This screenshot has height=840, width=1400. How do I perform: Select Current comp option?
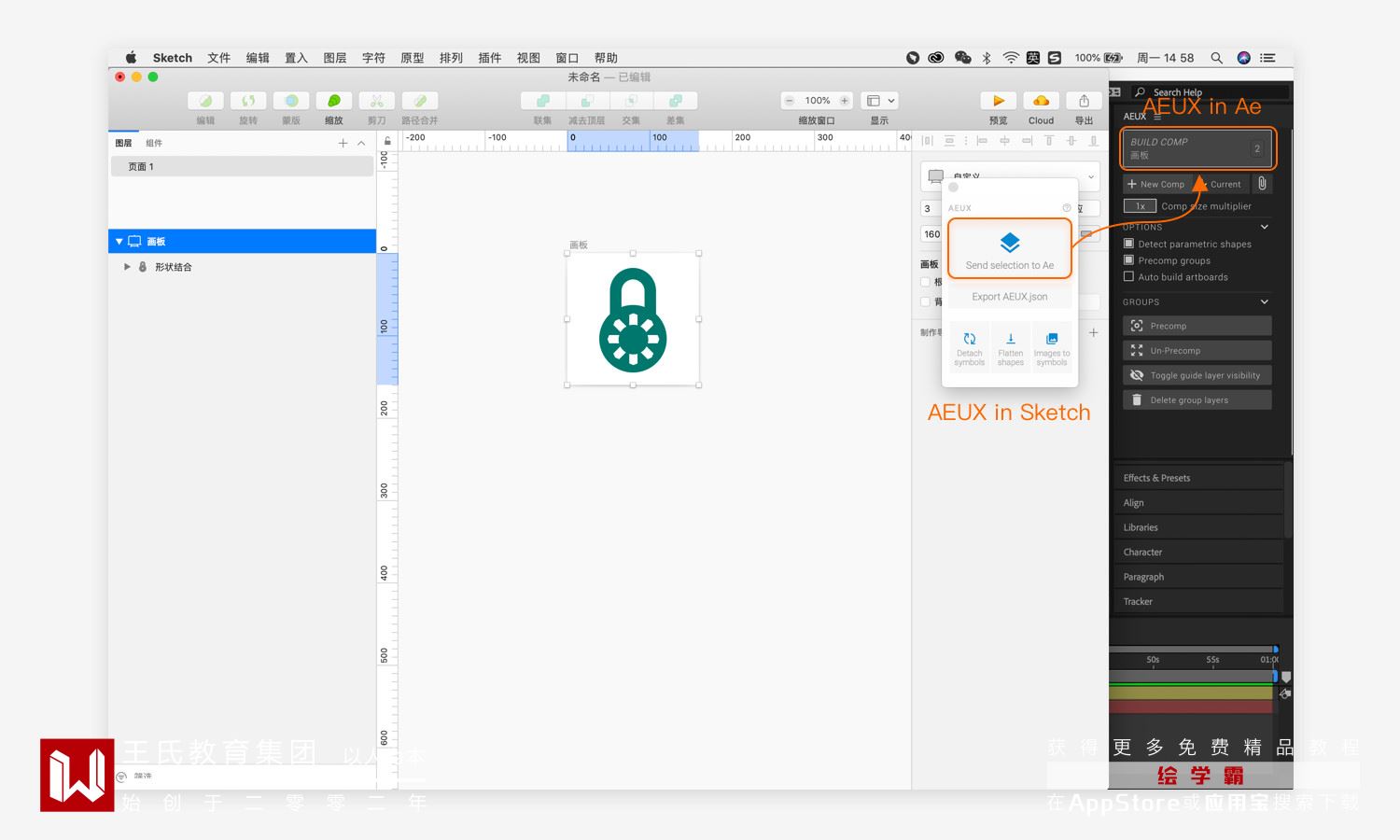1220,184
